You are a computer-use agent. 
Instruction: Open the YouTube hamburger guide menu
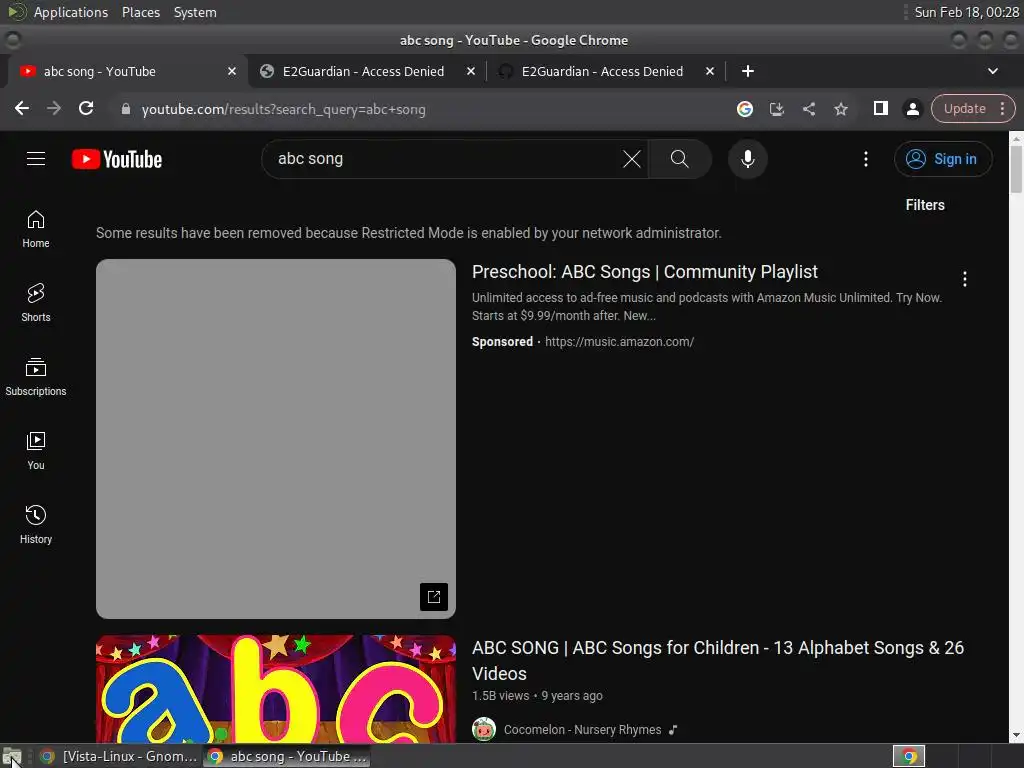[x=36, y=159]
